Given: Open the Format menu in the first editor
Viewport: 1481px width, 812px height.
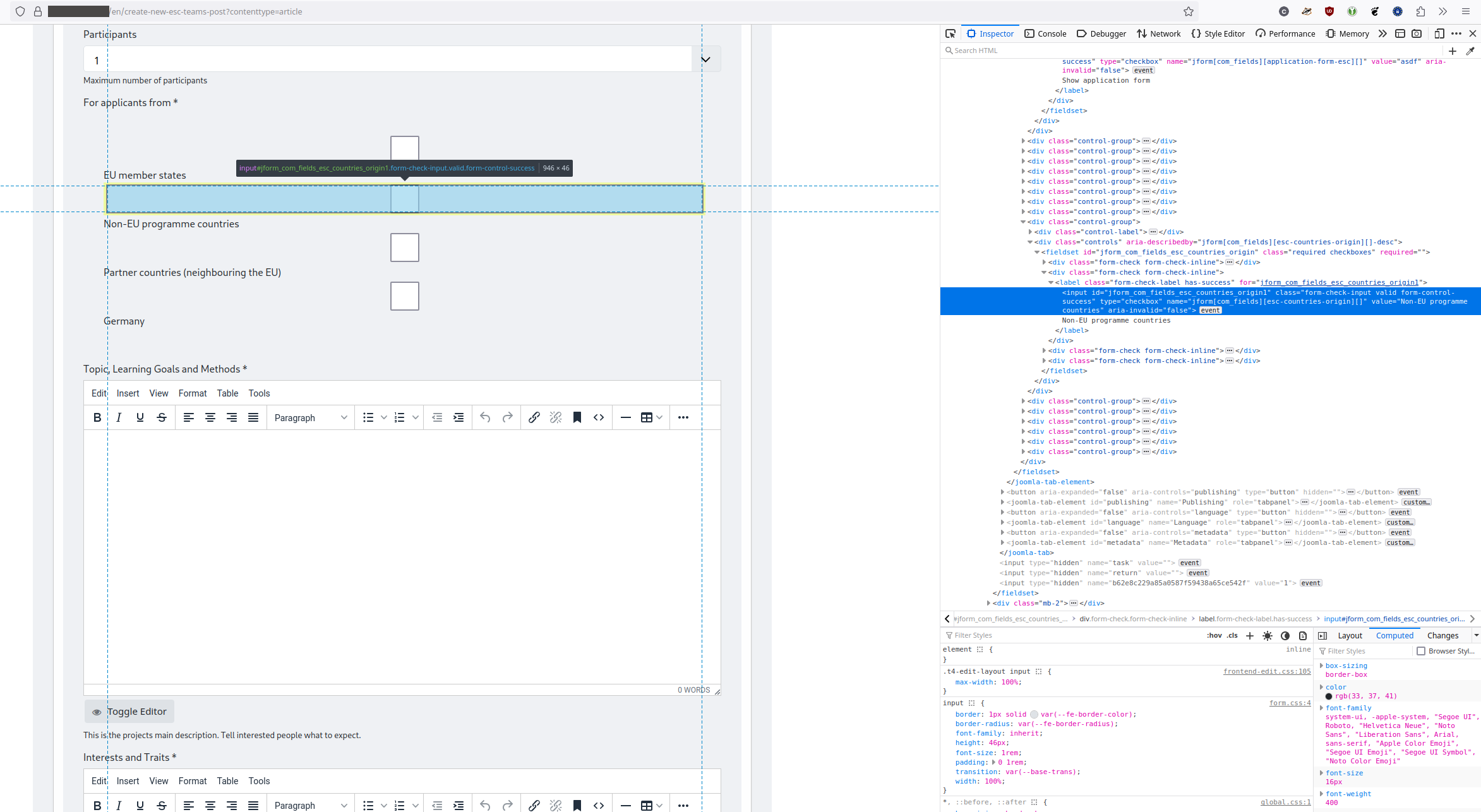Looking at the screenshot, I should 192,393.
